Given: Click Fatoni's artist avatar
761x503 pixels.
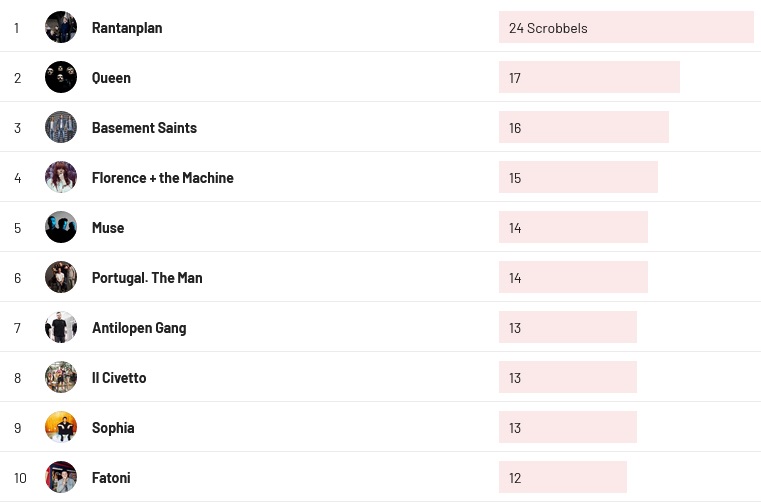Looking at the screenshot, I should pos(61,477).
